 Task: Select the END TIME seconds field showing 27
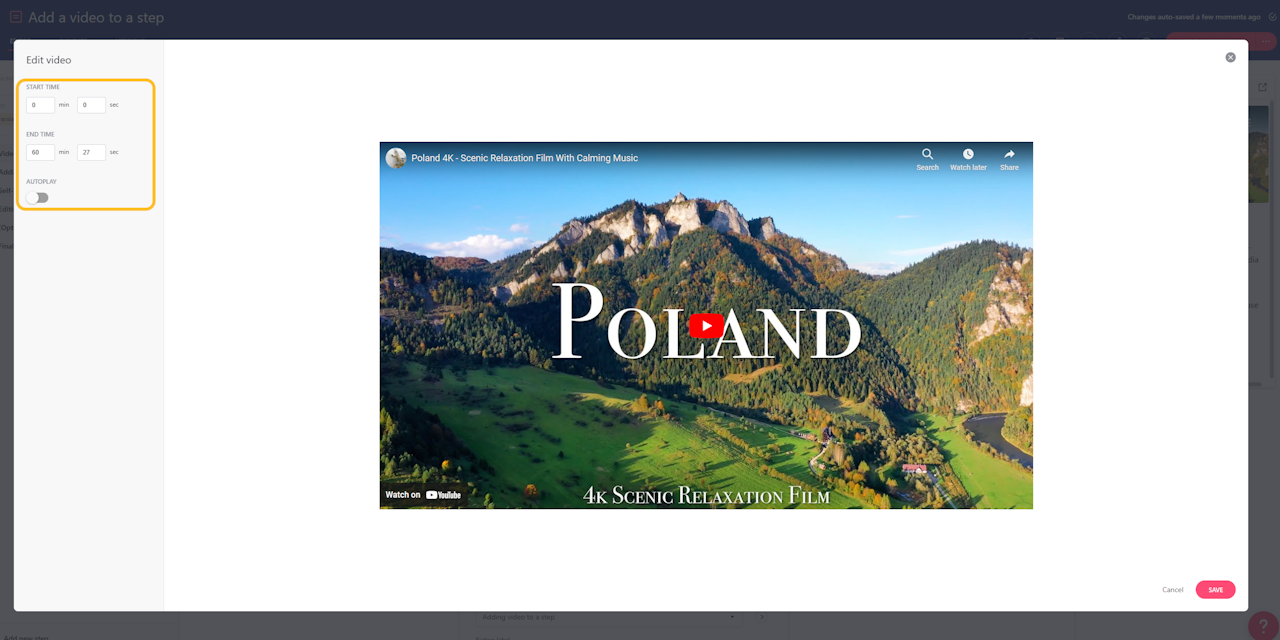coord(91,152)
